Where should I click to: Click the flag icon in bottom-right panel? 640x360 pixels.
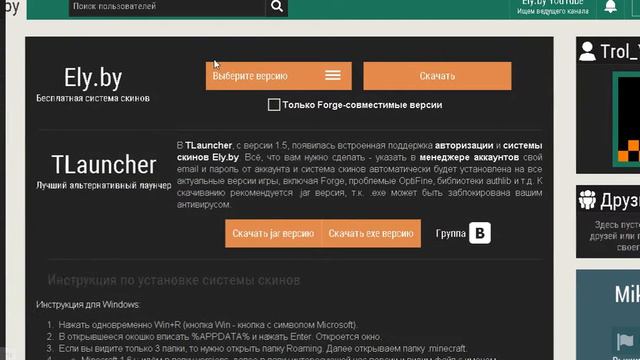point(625,342)
